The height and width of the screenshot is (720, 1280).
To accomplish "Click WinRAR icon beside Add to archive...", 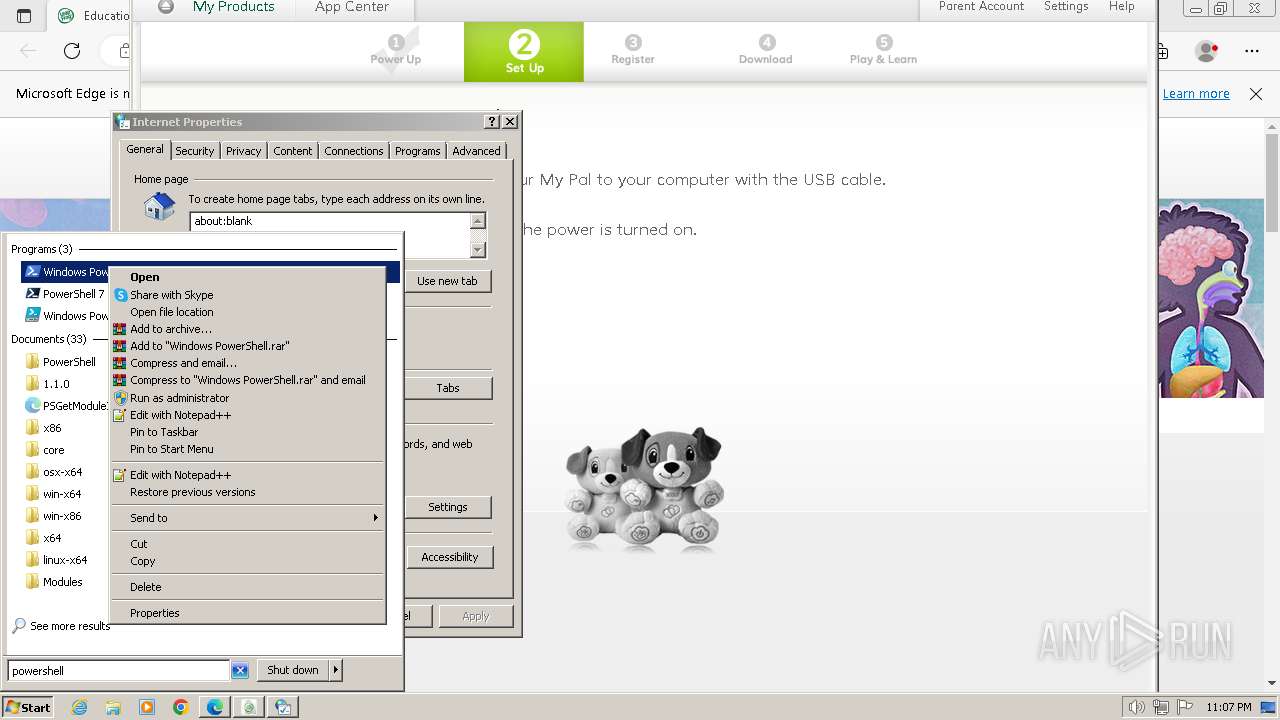I will pos(120,329).
